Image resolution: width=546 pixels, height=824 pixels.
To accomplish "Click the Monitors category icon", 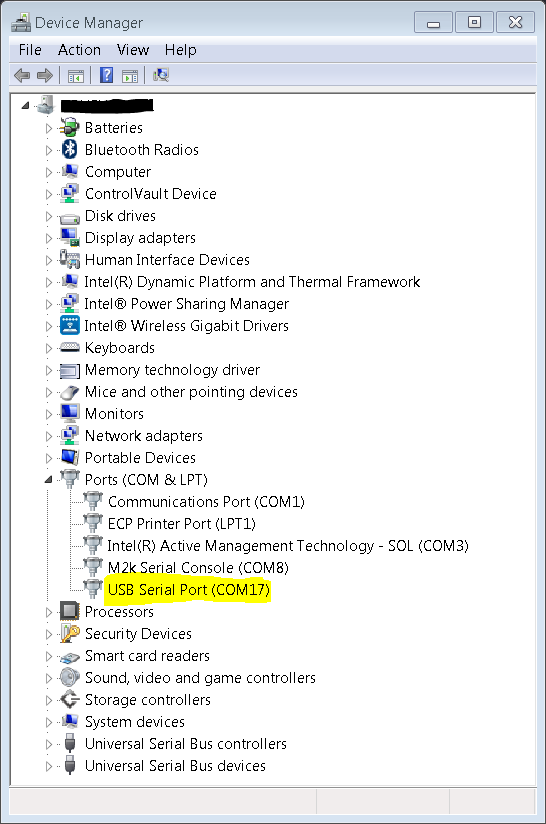I will (69, 414).
